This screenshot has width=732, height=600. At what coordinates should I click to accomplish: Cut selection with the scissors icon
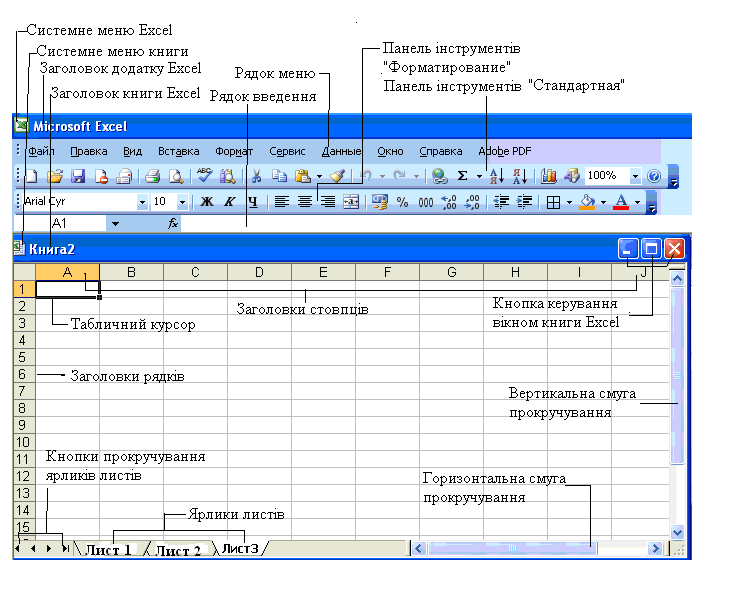[x=256, y=176]
